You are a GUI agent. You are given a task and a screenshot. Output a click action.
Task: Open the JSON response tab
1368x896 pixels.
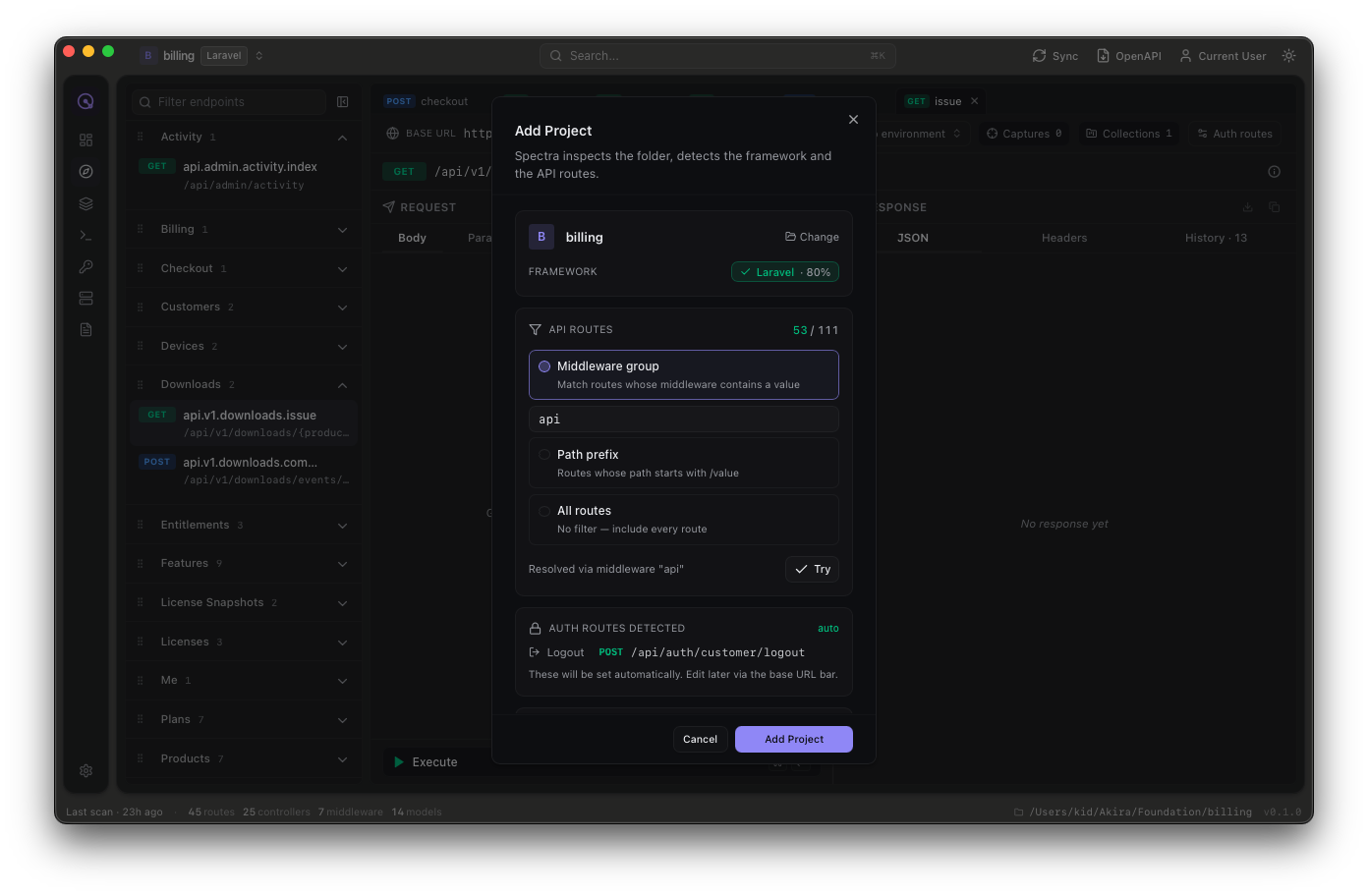(x=913, y=238)
